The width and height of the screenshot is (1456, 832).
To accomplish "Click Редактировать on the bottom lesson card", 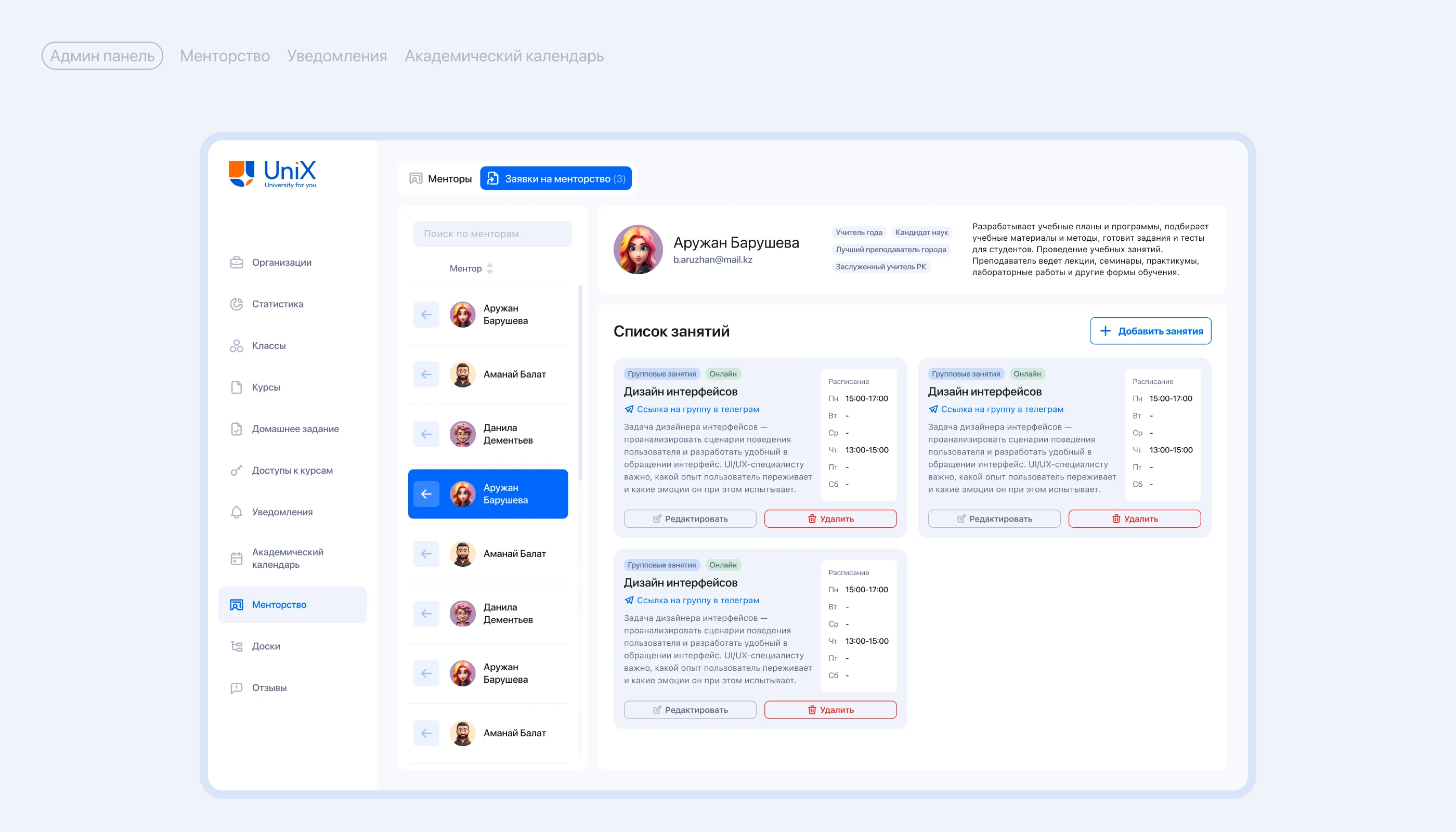I will click(690, 710).
